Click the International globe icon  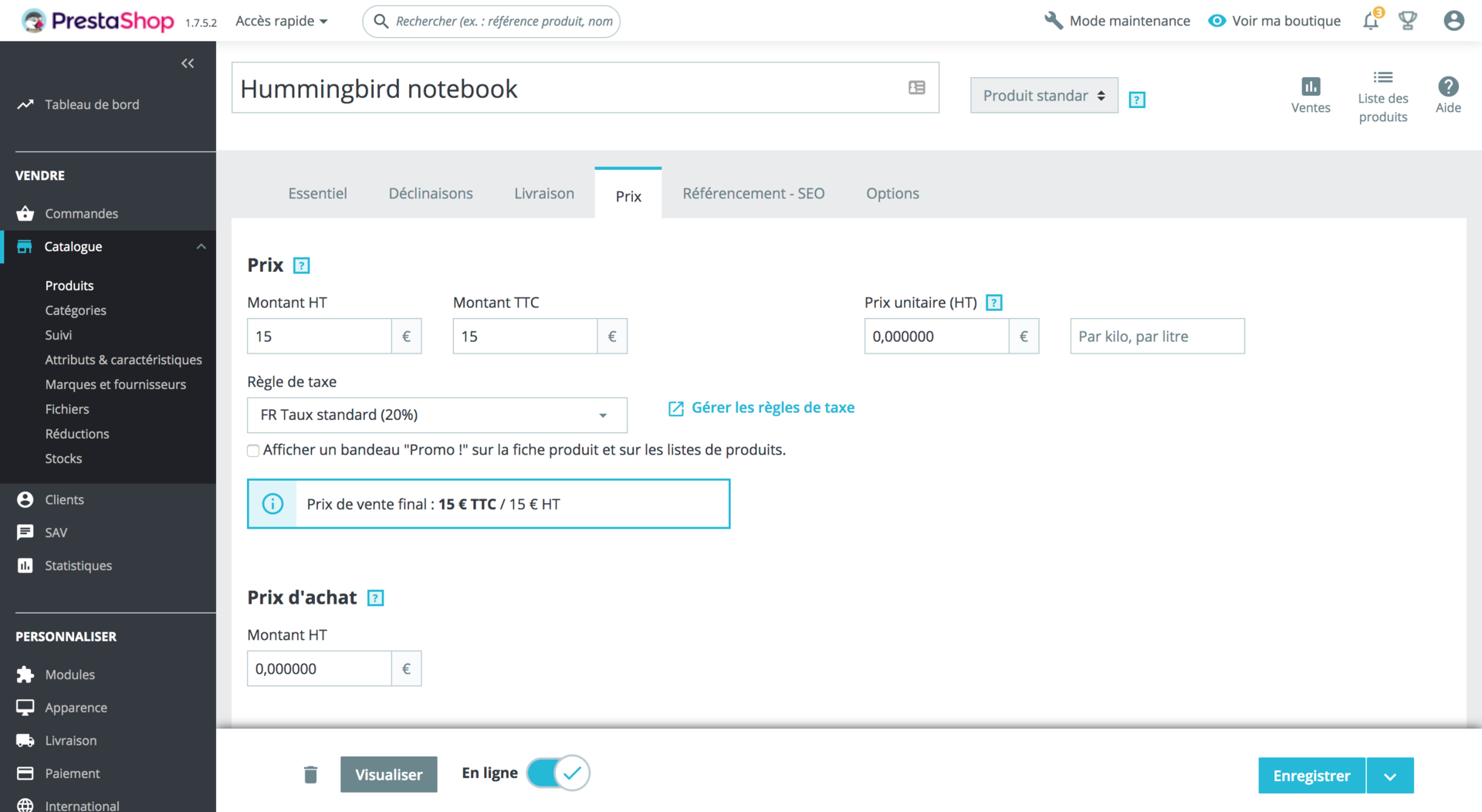25,806
